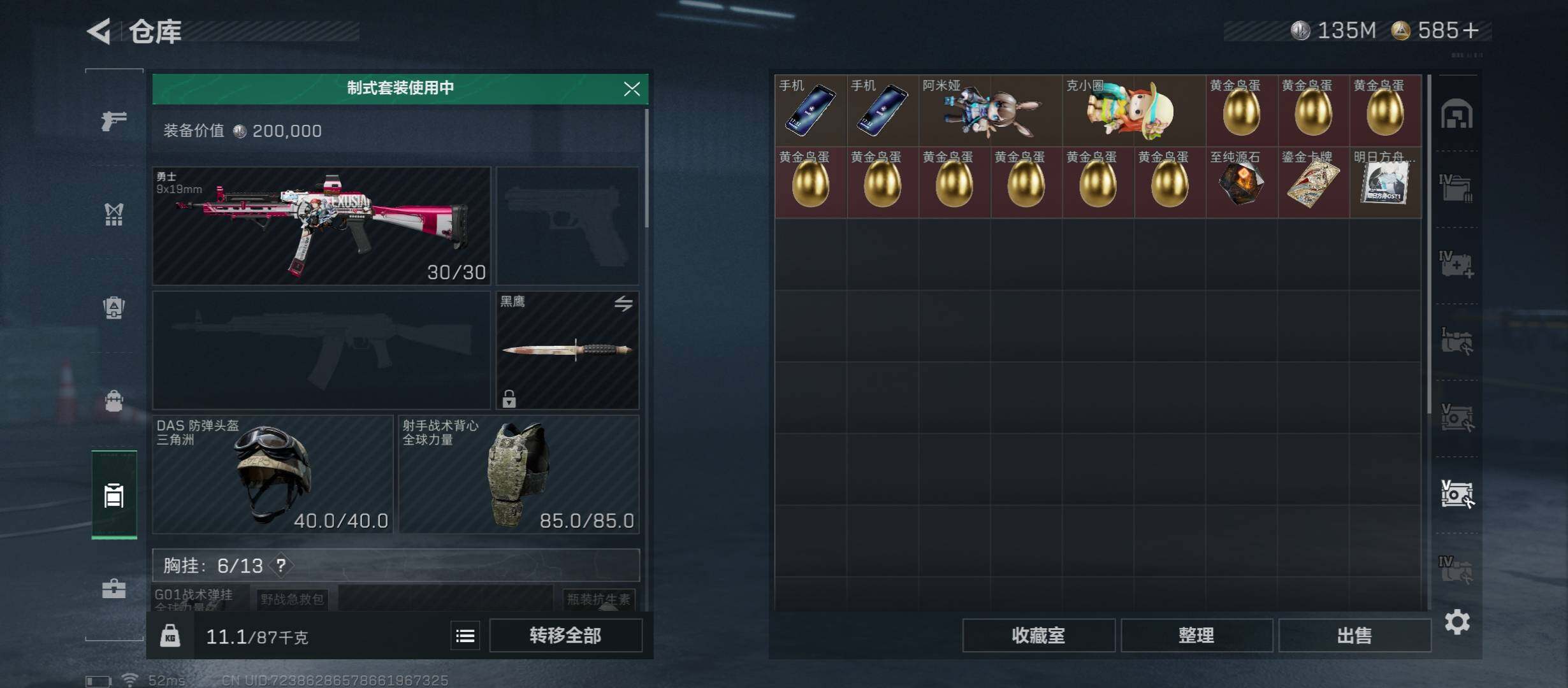Select the selected tier V safe box
The width and height of the screenshot is (1568, 688).
[1457, 494]
